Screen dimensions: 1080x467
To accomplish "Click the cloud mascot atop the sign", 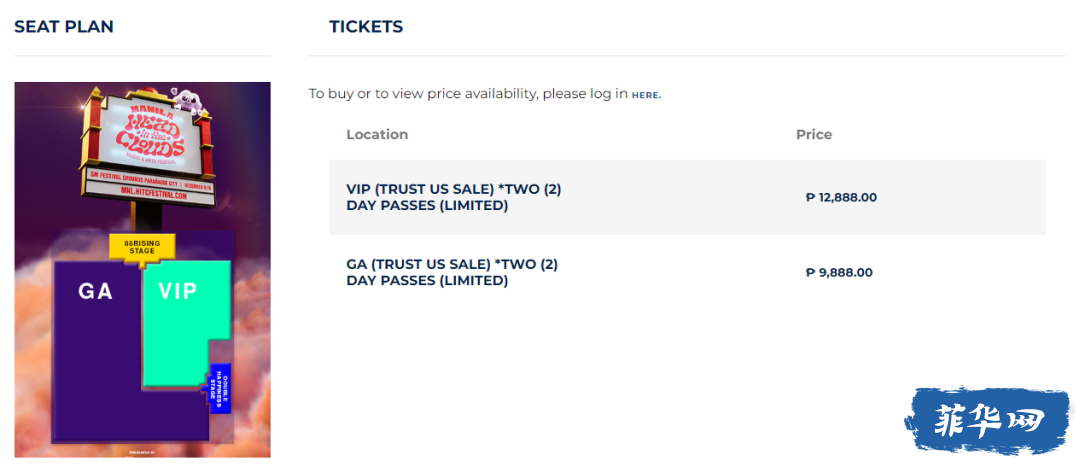I will [x=185, y=99].
